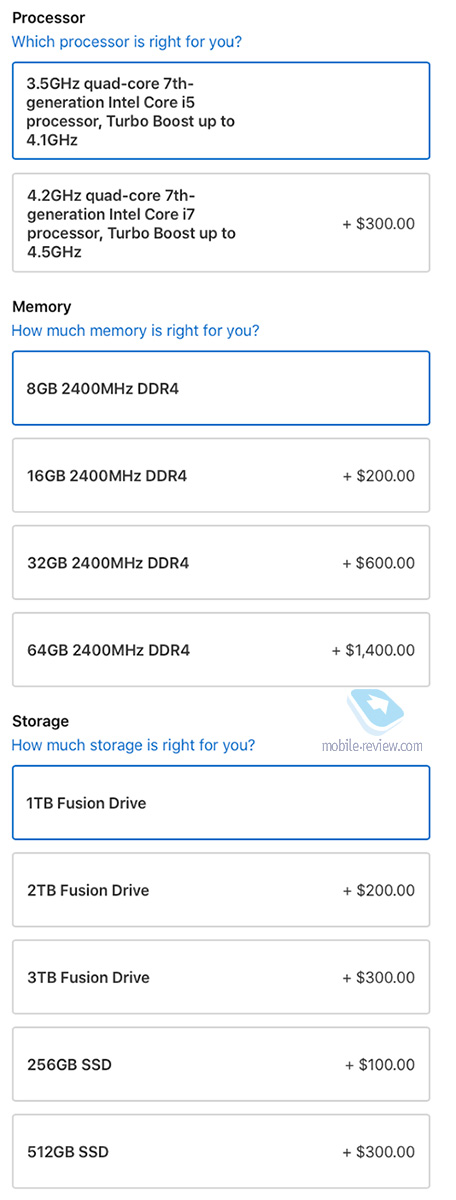The height and width of the screenshot is (1200, 456).
Task: Click the + $600.00 price on 32GB memory
Action: (379, 563)
